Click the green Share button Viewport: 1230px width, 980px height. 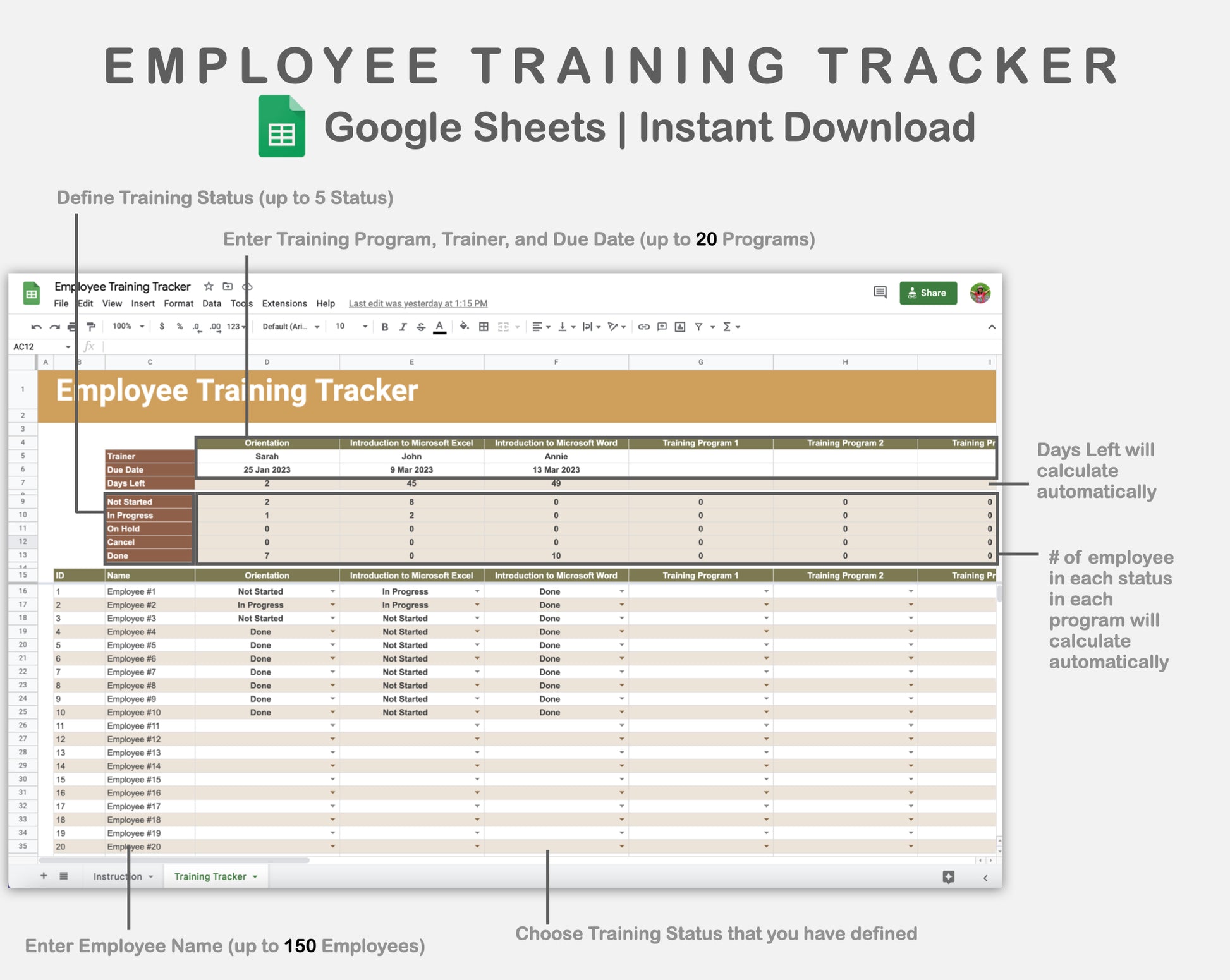tap(928, 293)
